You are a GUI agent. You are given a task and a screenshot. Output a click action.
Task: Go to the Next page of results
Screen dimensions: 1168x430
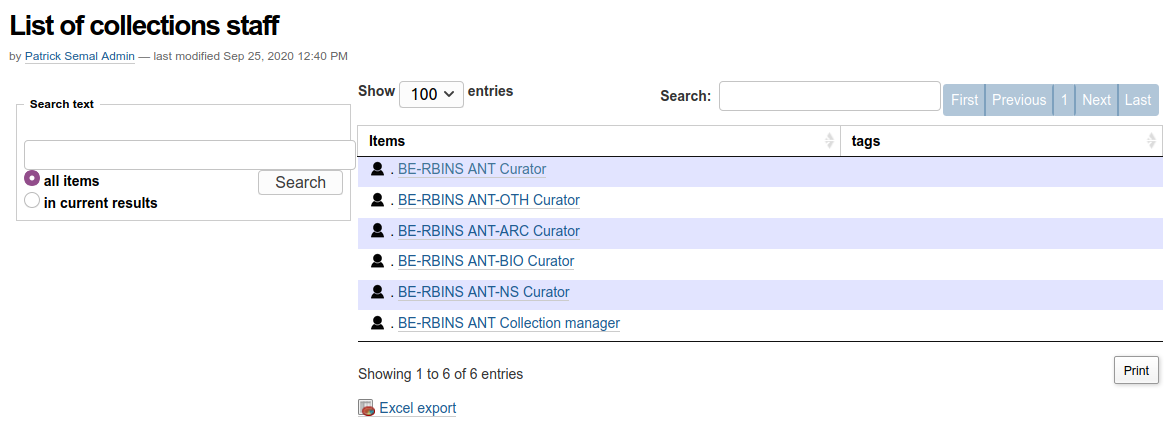click(x=1096, y=100)
